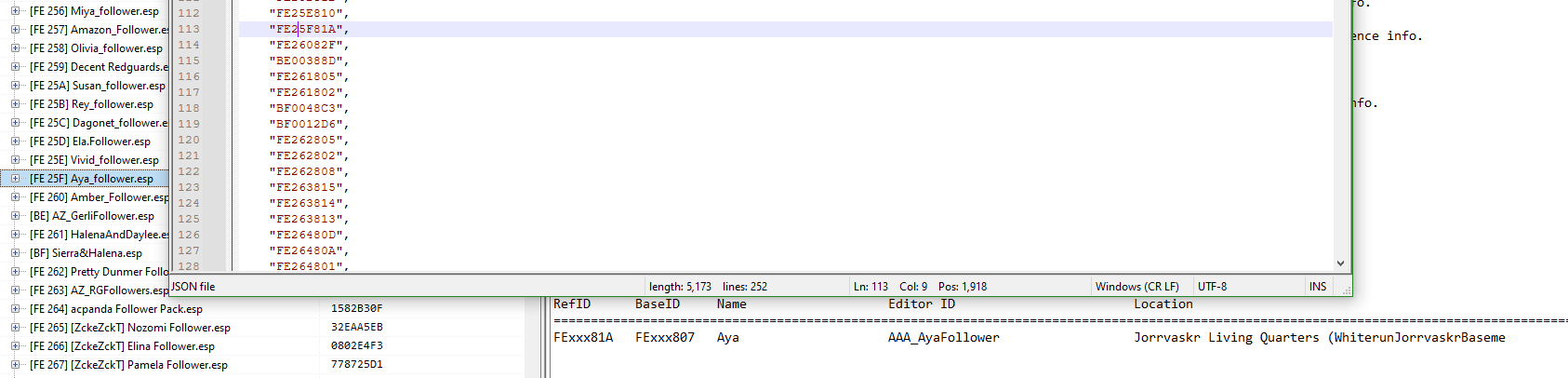Viewport: 1568px width, 378px height.
Task: Place cursor on "FE25F81A" line
Action: pos(309,29)
